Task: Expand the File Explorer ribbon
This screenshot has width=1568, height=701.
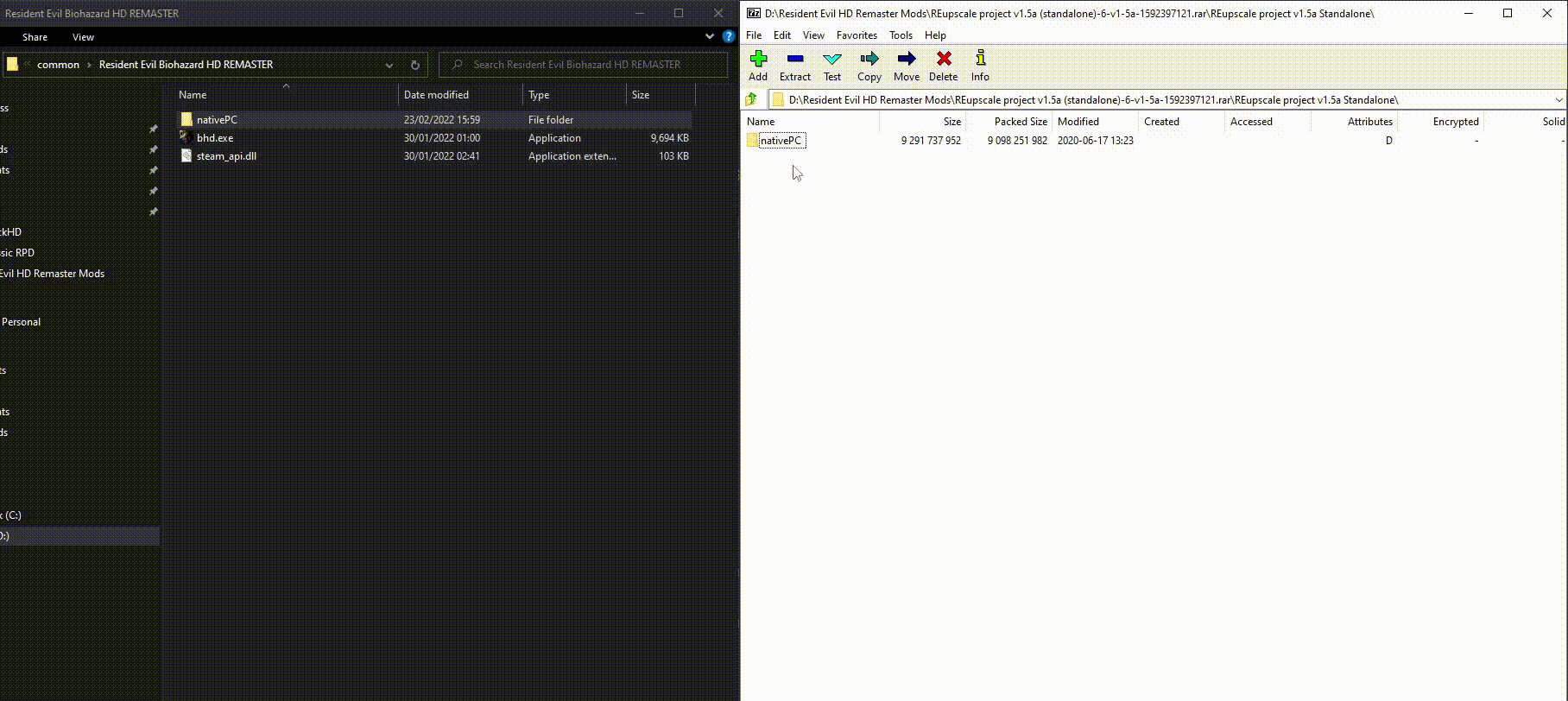Action: tap(710, 36)
